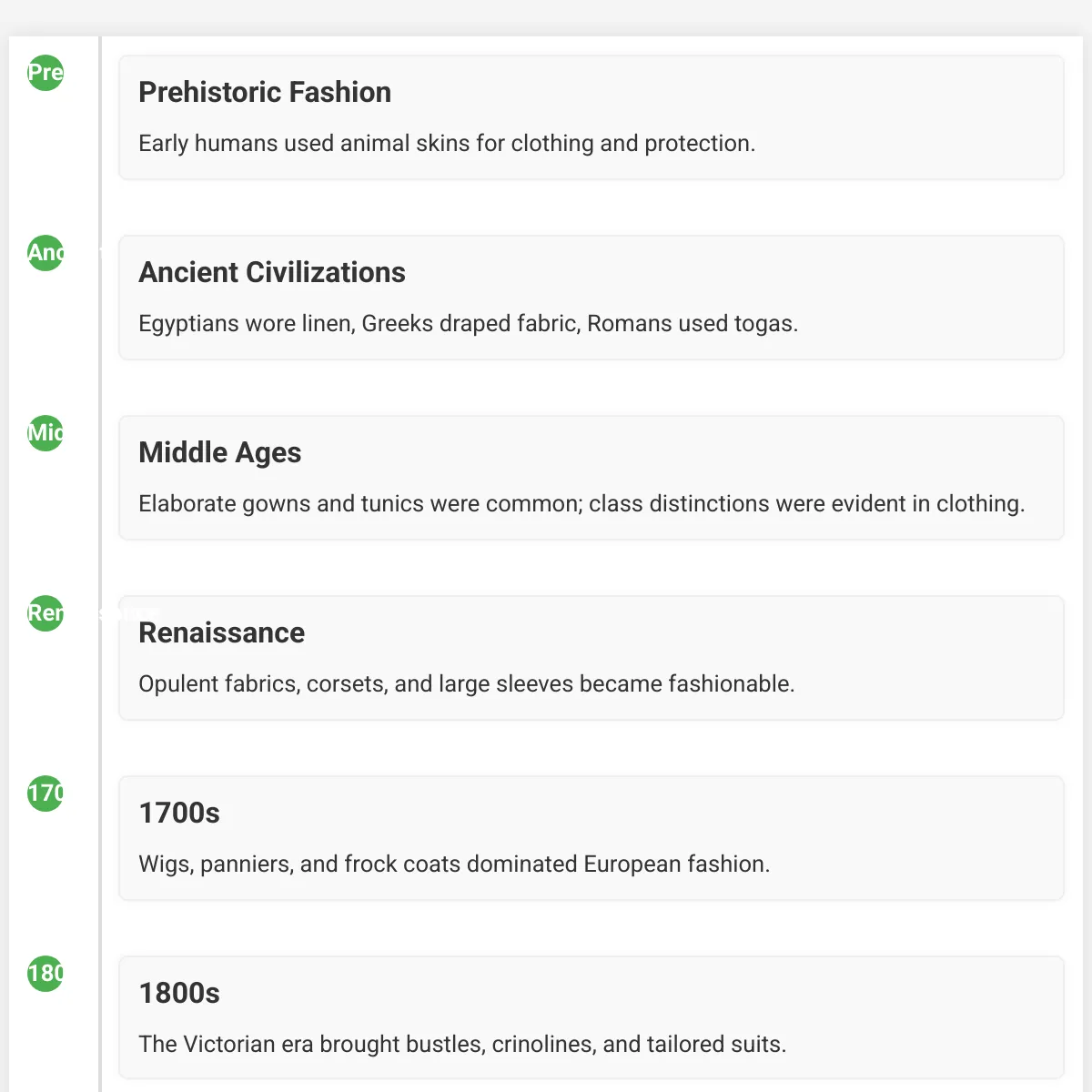Click the animal skins description text
Image resolution: width=1092 pixels, height=1092 pixels.
(447, 143)
